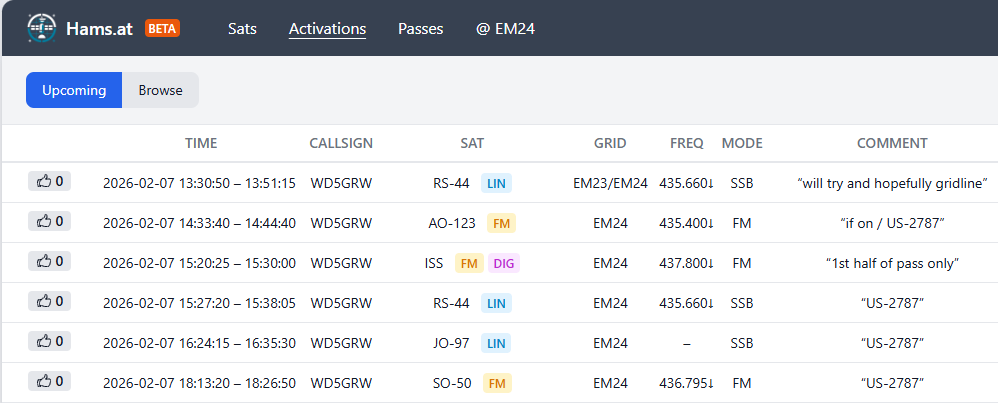
Task: Open the Activations page
Action: (327, 29)
